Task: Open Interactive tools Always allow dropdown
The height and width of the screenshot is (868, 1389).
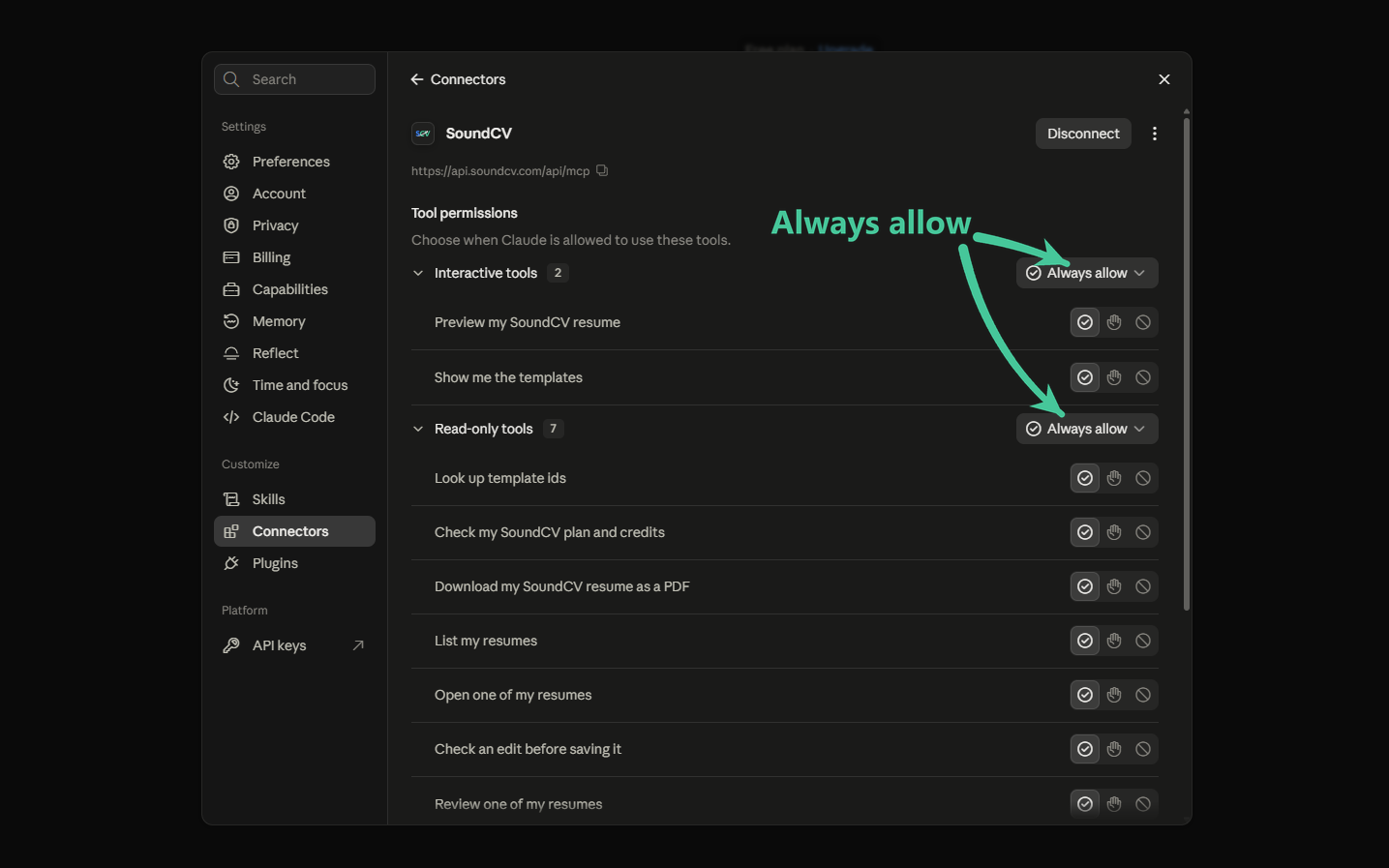Action: (x=1087, y=273)
